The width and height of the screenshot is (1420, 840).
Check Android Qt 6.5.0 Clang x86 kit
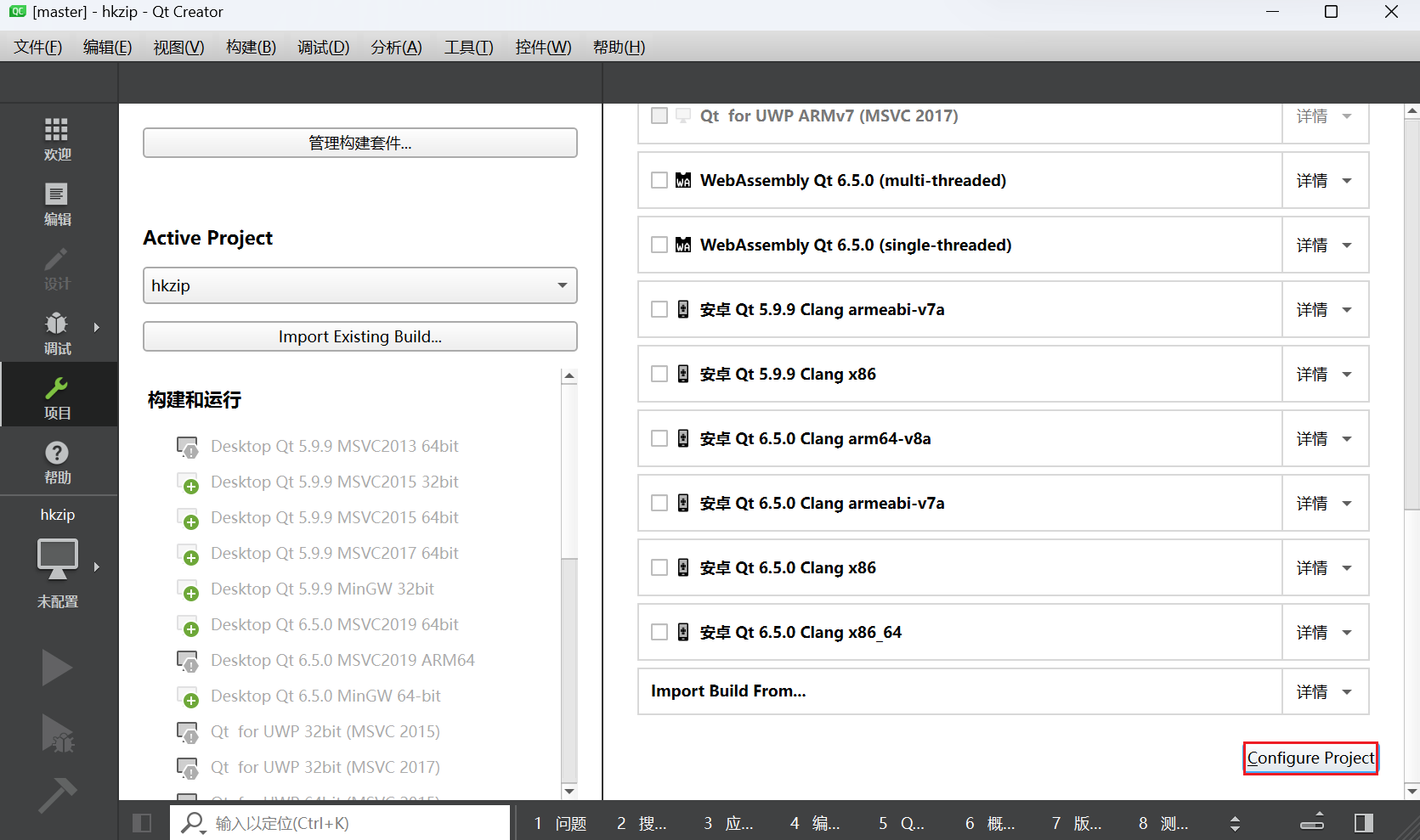pyautogui.click(x=659, y=567)
